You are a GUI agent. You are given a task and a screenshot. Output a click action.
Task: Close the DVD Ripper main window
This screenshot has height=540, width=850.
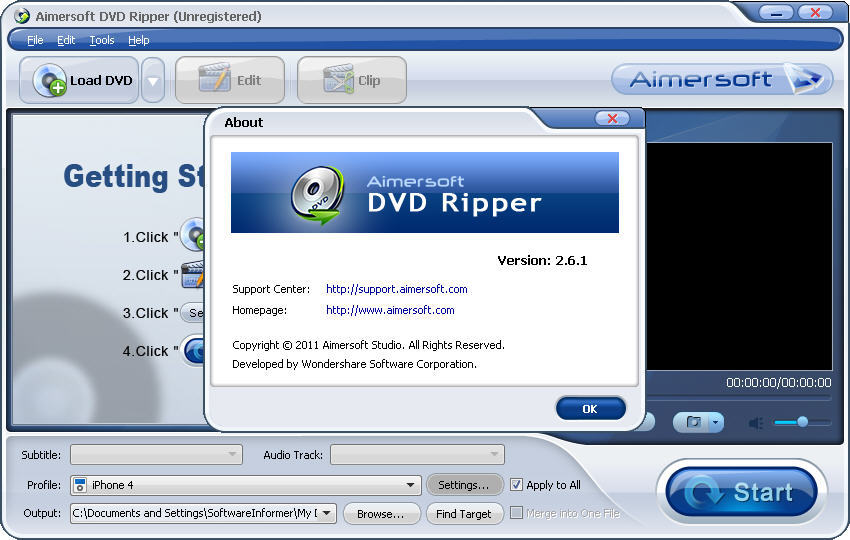click(x=815, y=12)
